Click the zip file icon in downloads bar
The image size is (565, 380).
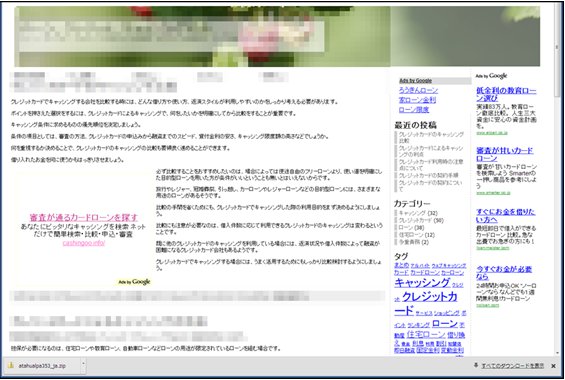click(11, 365)
